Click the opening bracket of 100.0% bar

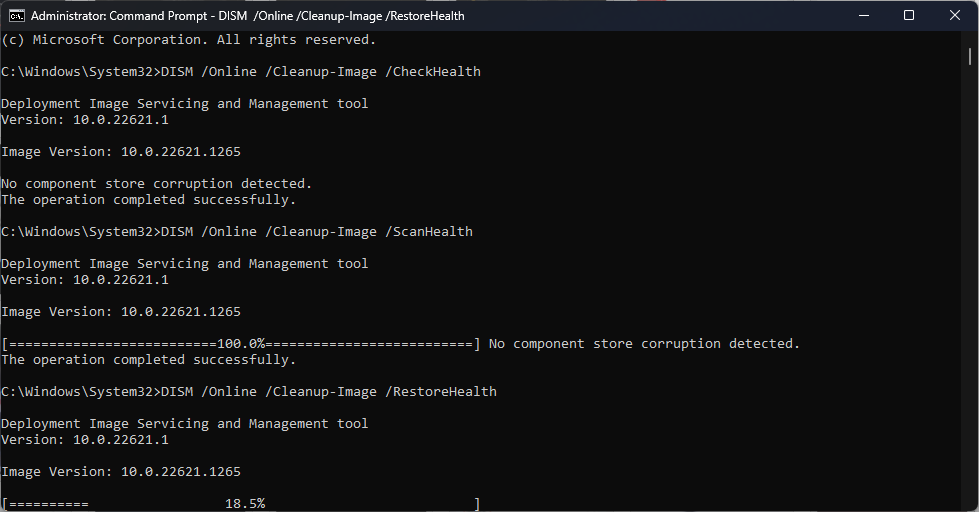(5, 343)
